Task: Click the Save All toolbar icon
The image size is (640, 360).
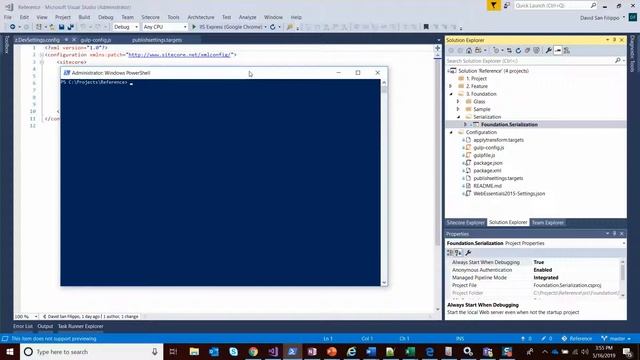Action: click(71, 27)
